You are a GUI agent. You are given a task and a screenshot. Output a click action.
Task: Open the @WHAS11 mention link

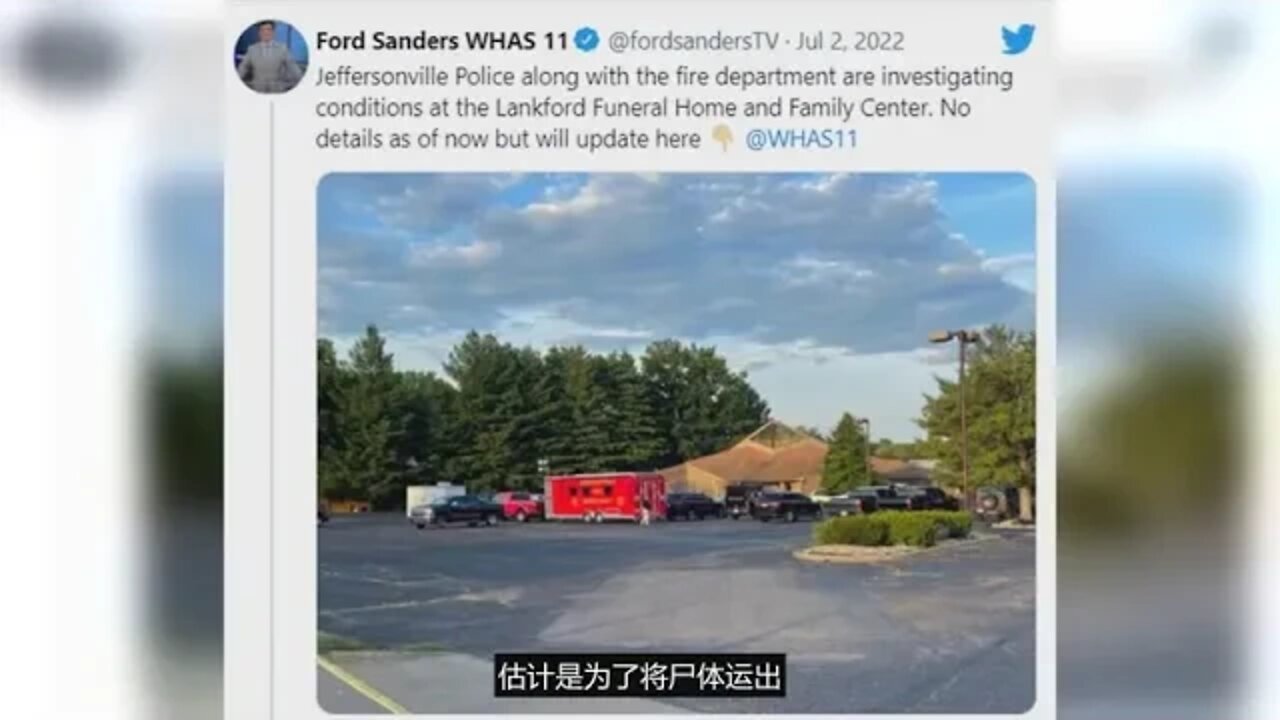[x=801, y=139]
